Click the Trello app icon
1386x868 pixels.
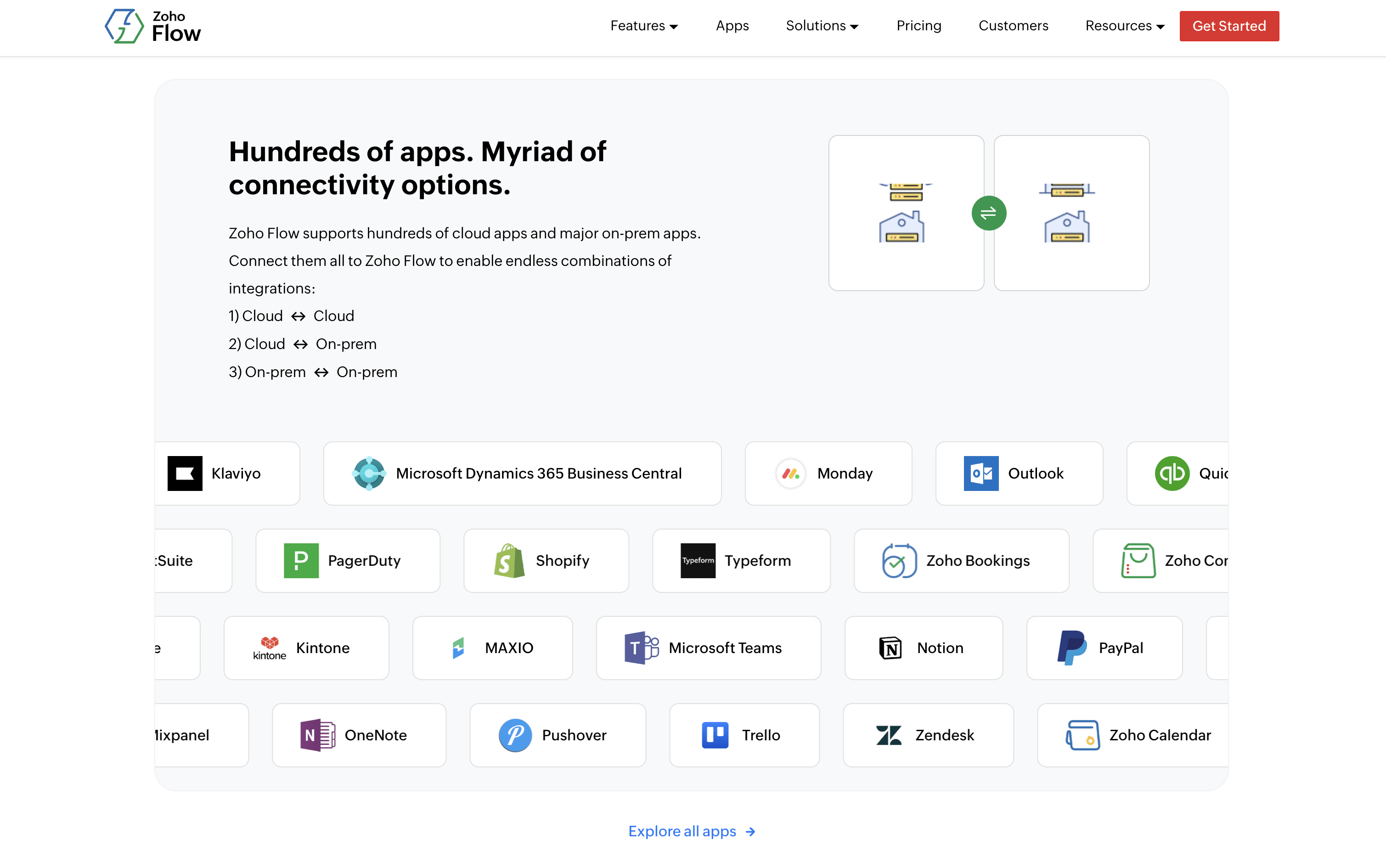(x=715, y=735)
